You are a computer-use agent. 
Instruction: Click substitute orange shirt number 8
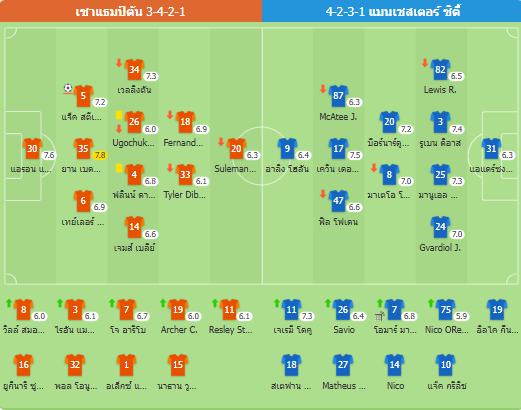[23, 310]
